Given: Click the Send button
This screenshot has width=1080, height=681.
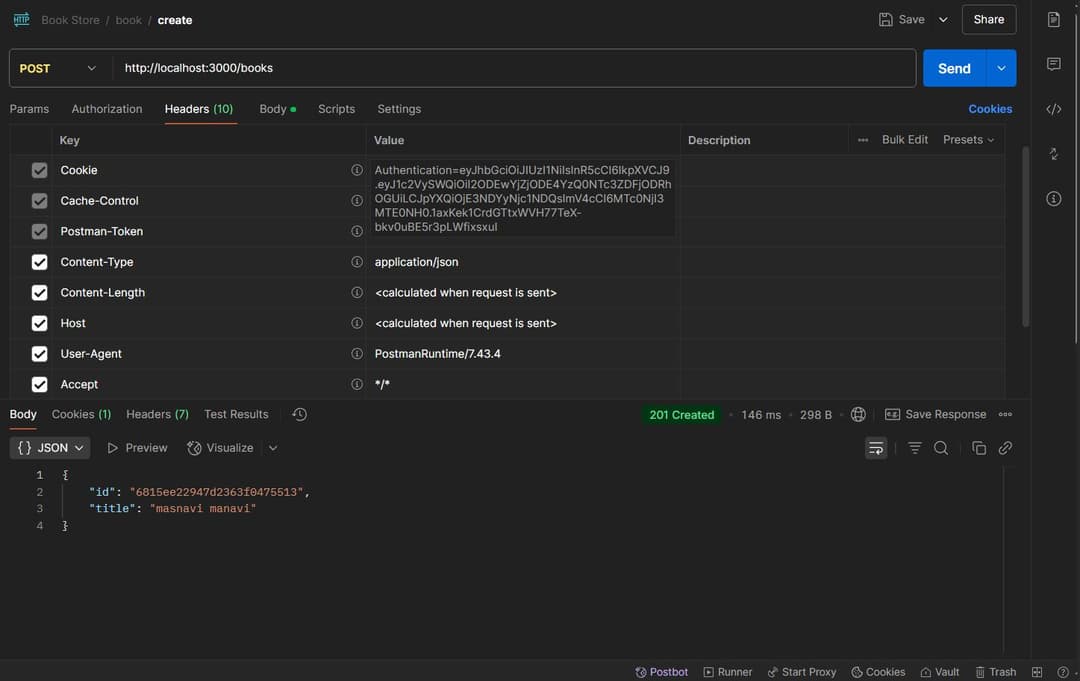Looking at the screenshot, I should (x=952, y=68).
